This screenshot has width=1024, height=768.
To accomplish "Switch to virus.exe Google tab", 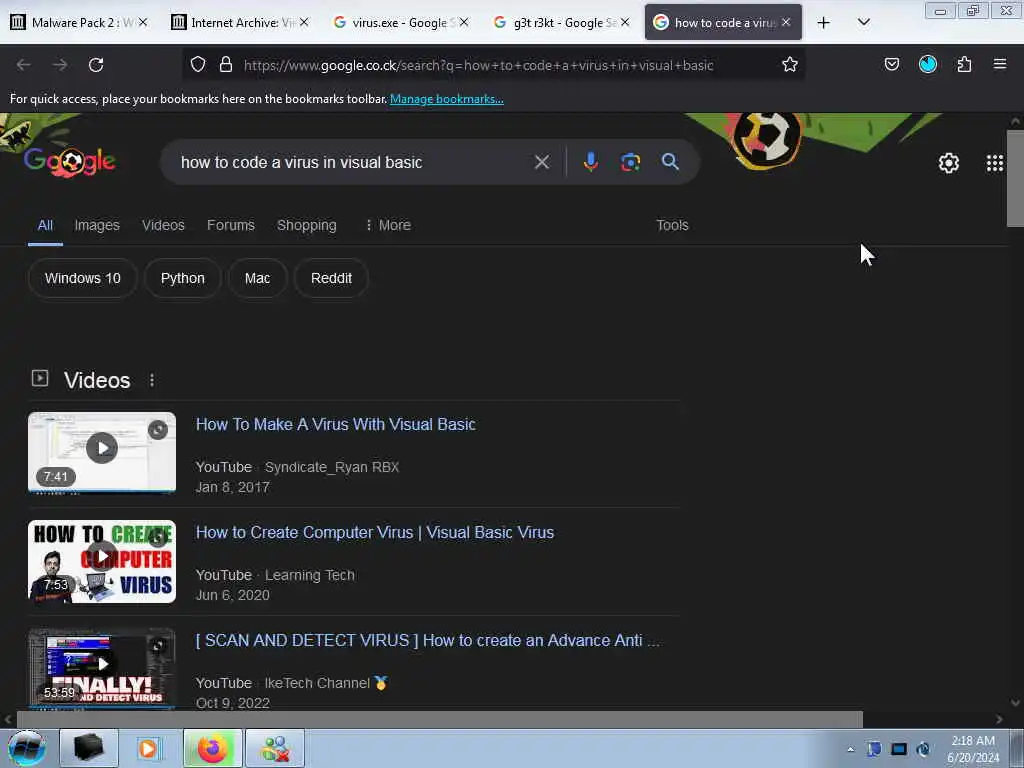I will 400,22.
